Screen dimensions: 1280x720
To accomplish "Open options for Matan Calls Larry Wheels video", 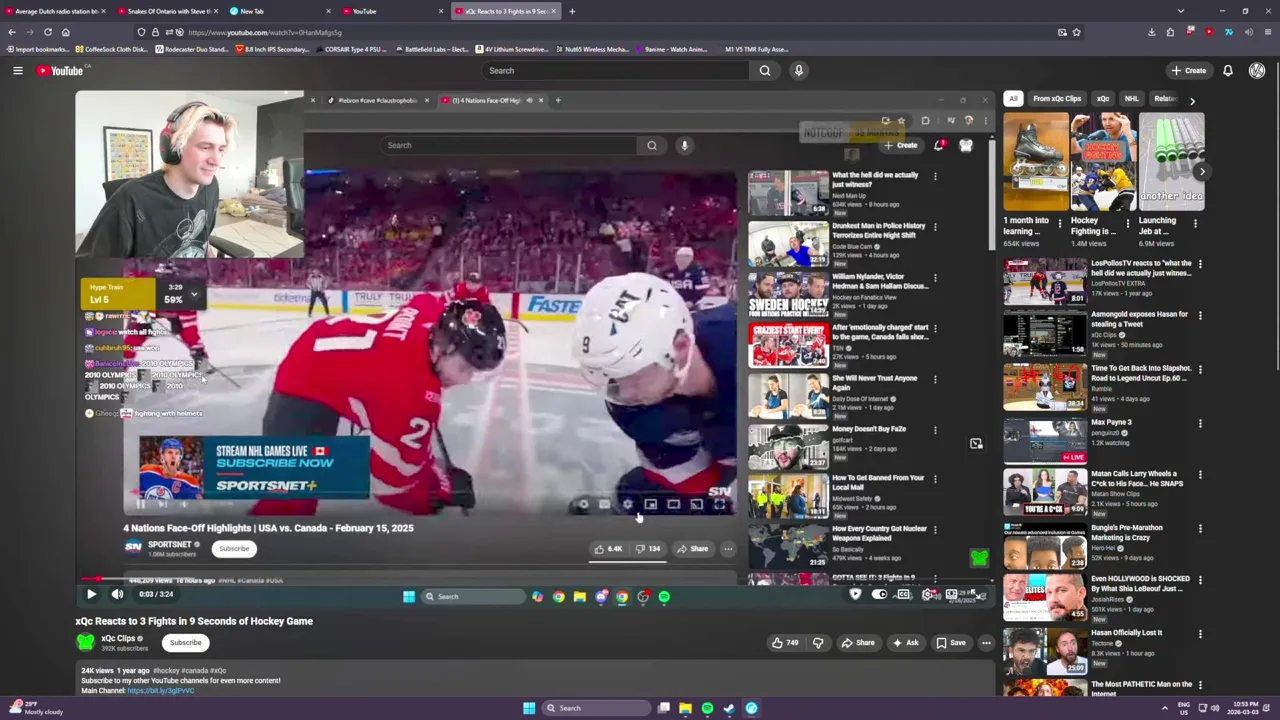I will pyautogui.click(x=1200, y=475).
